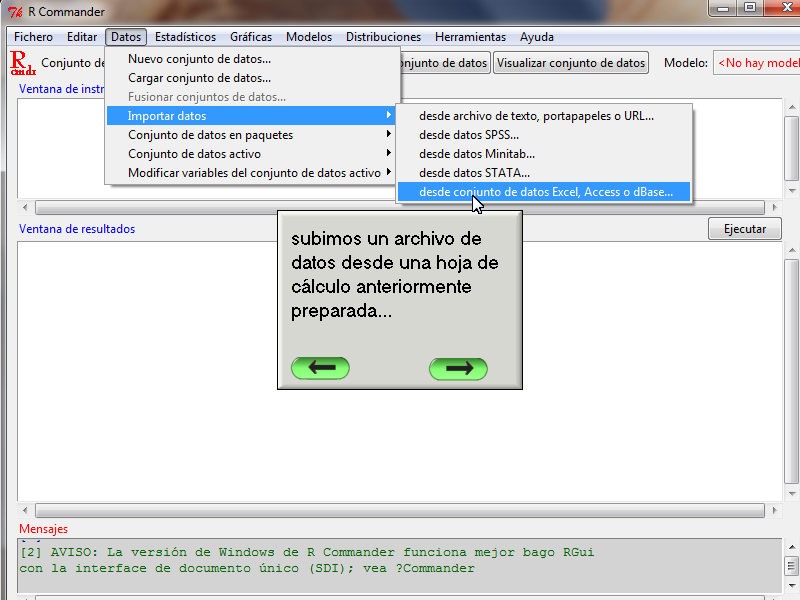The image size is (800, 600).
Task: Choose 'Cargar conjunto de datos...' menu item
Action: click(199, 78)
